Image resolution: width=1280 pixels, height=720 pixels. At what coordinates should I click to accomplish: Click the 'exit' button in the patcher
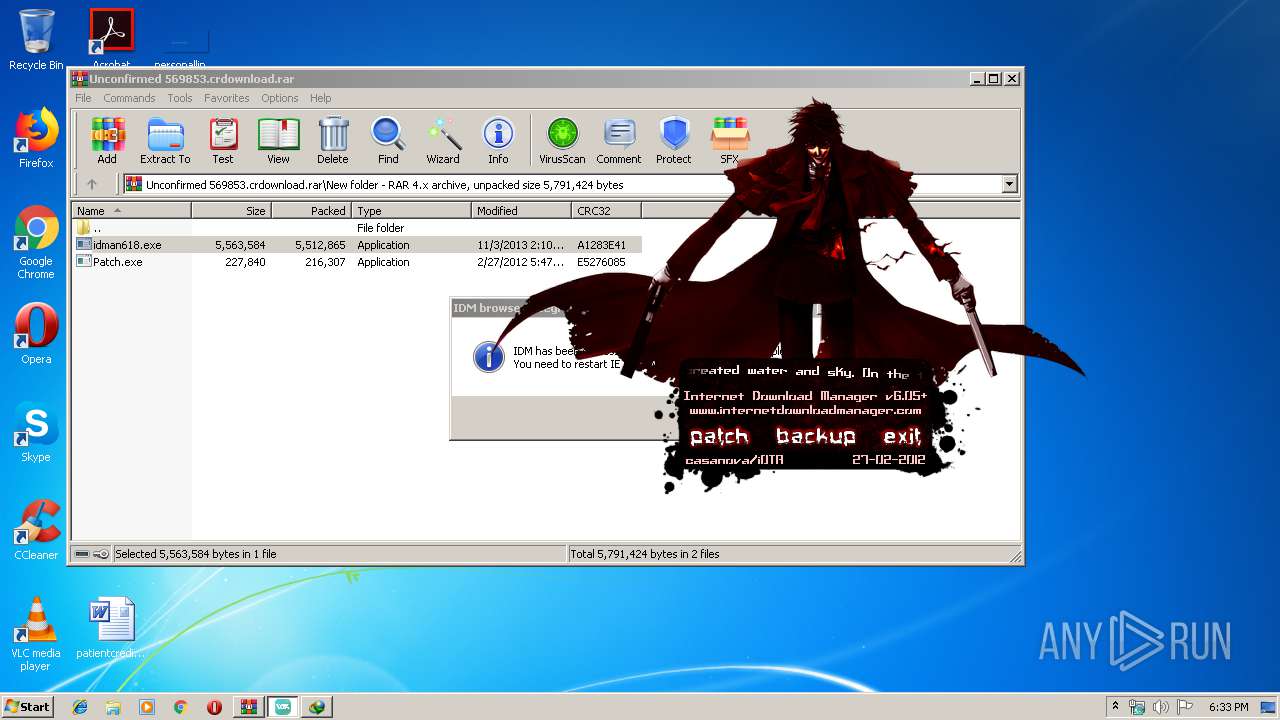pos(901,437)
